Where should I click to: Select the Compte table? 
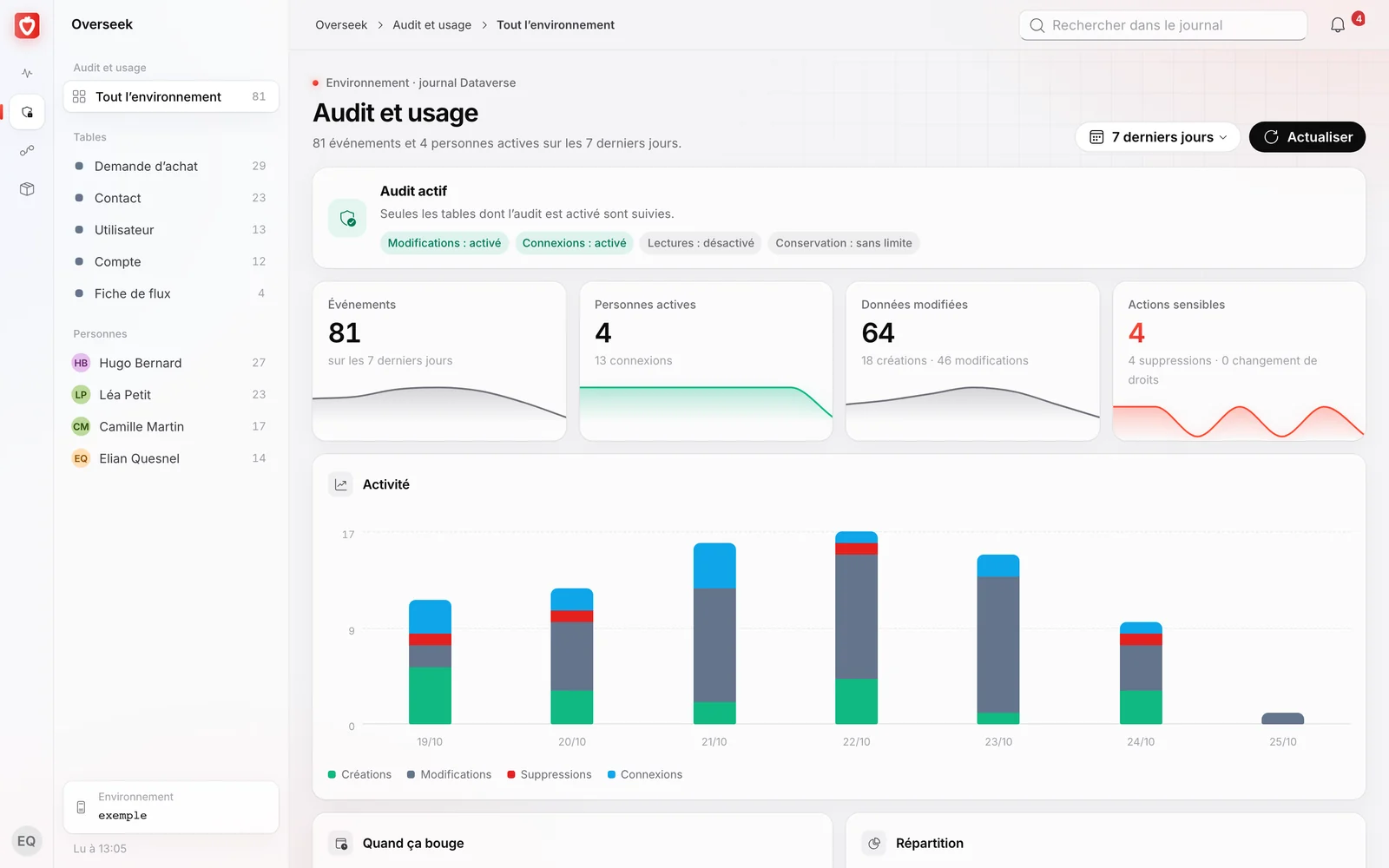click(171, 261)
